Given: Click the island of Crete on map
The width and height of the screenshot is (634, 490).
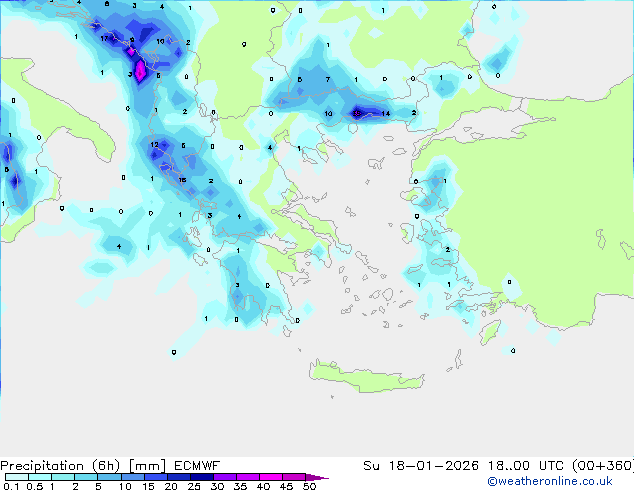Looking at the screenshot, I should (x=366, y=376).
